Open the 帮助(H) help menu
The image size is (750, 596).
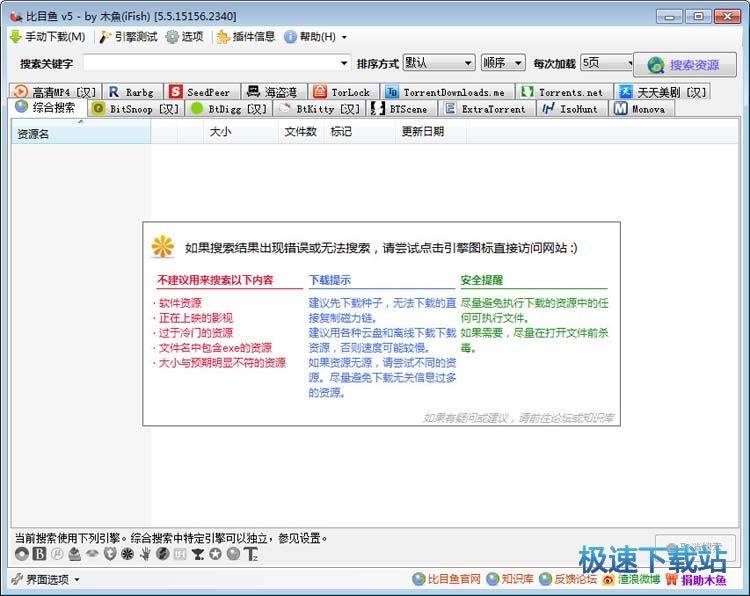click(x=309, y=37)
